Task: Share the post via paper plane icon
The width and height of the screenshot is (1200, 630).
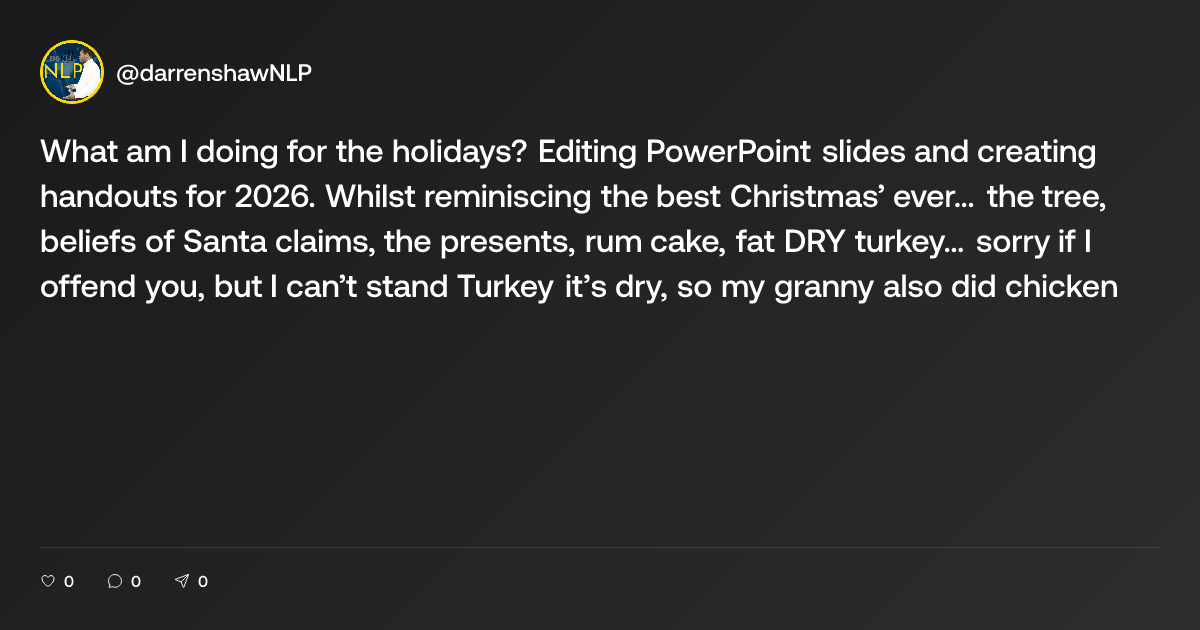Action: tap(182, 581)
